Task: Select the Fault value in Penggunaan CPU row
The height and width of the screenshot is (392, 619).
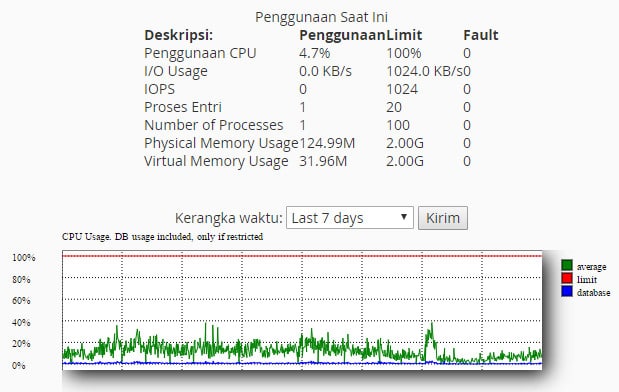Action: [467, 53]
